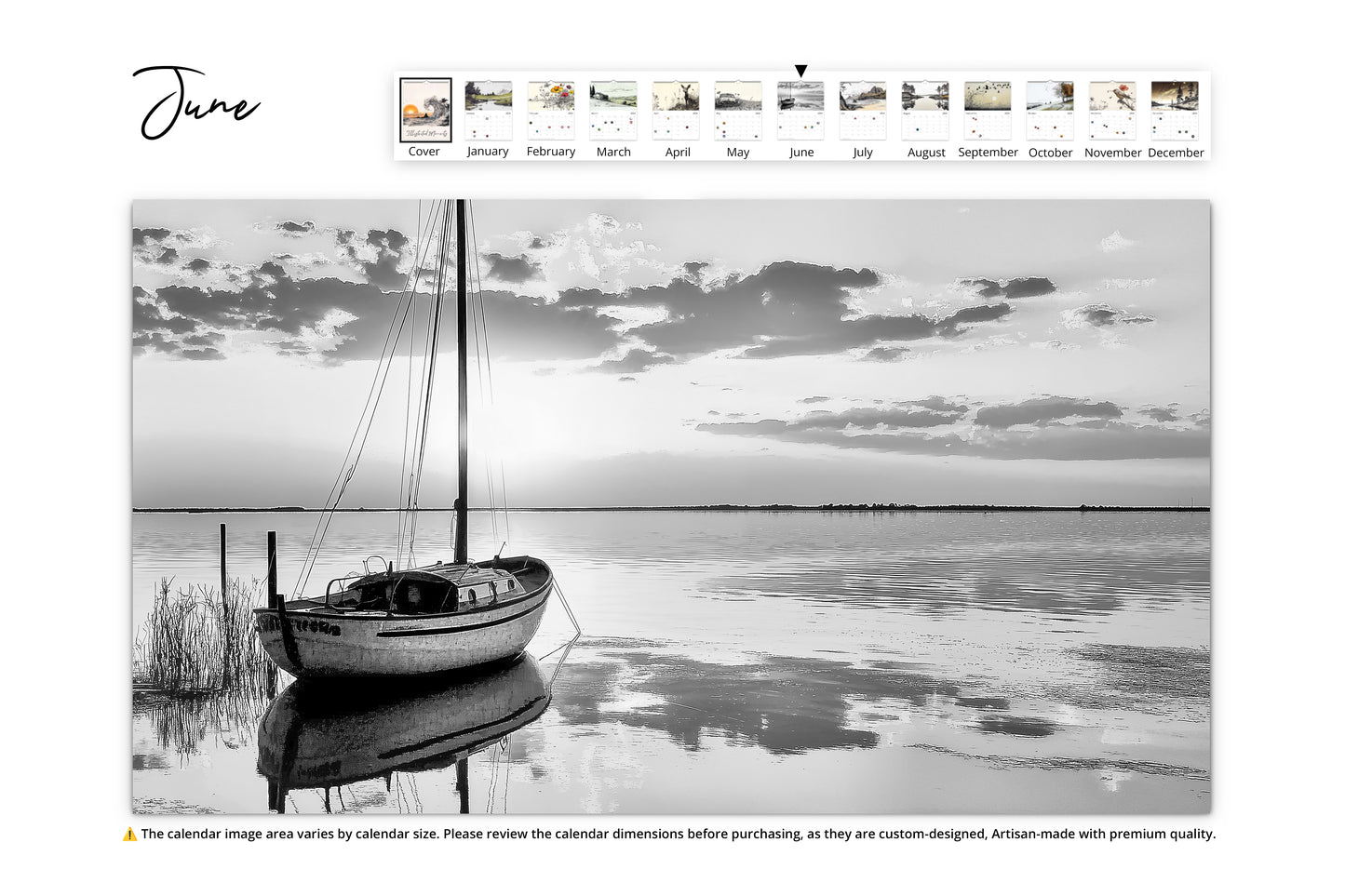Click the 'November' label text
Viewport: 1345px width, 896px height.
[1112, 153]
